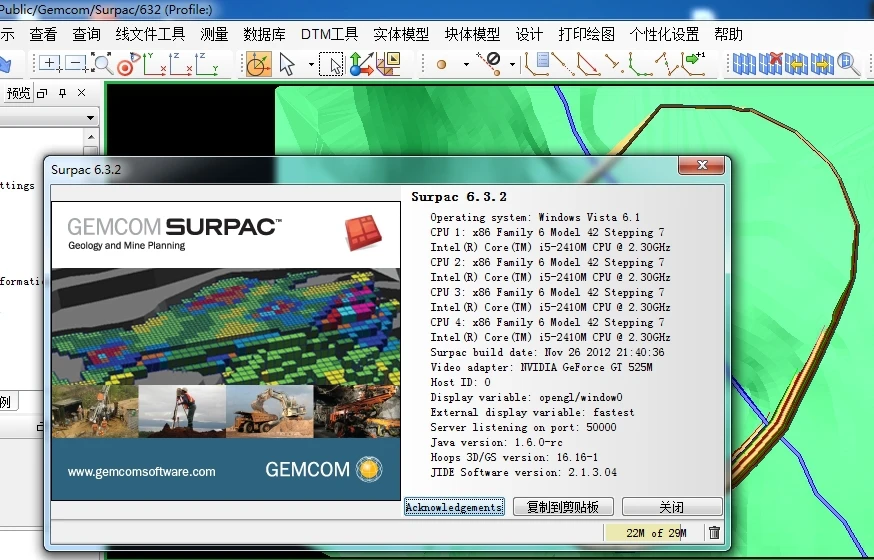This screenshot has height=560, width=874.
Task: Select the arrow pointer tool
Action: 287,65
